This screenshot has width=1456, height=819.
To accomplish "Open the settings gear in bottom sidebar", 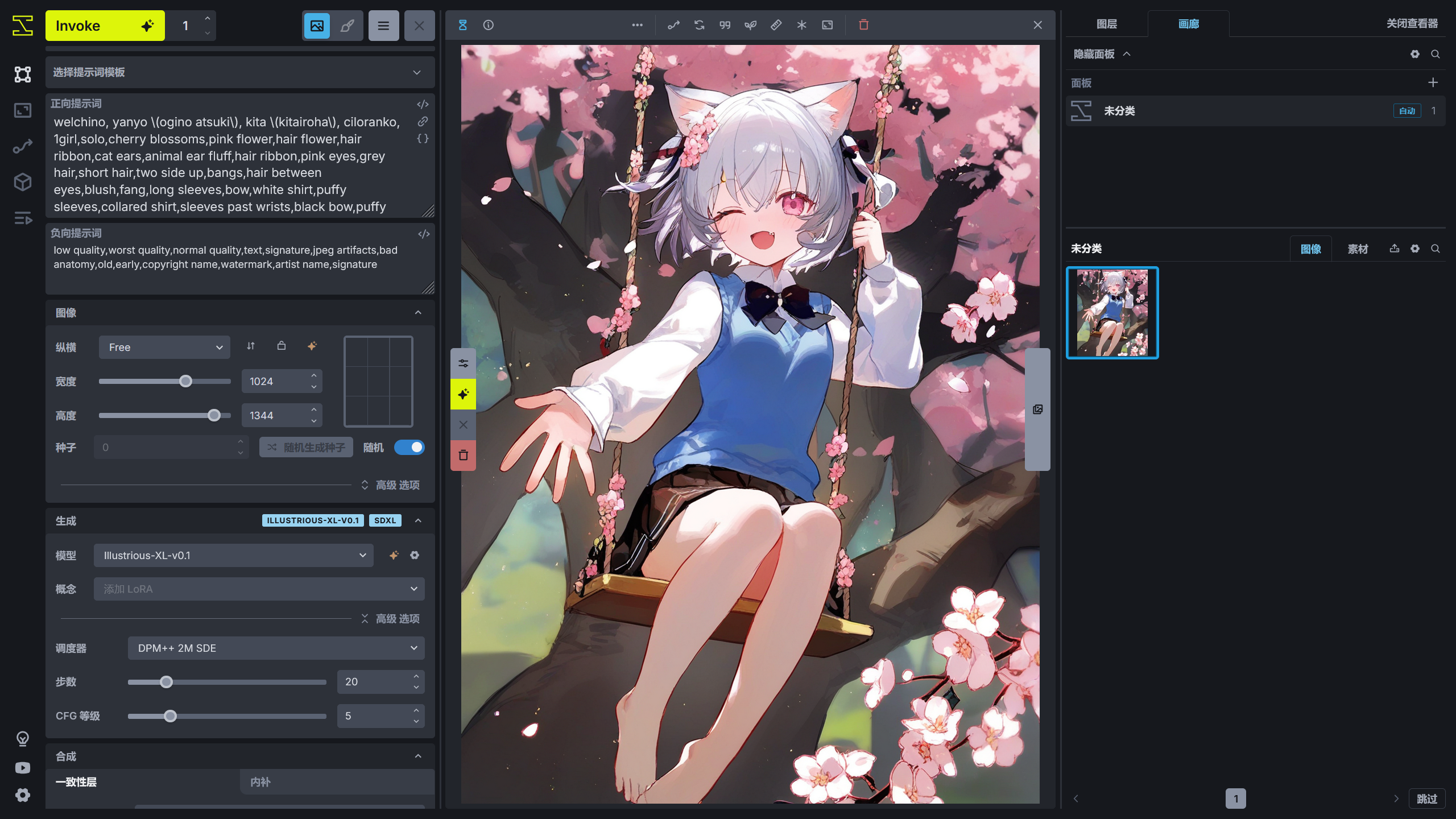I will [23, 795].
